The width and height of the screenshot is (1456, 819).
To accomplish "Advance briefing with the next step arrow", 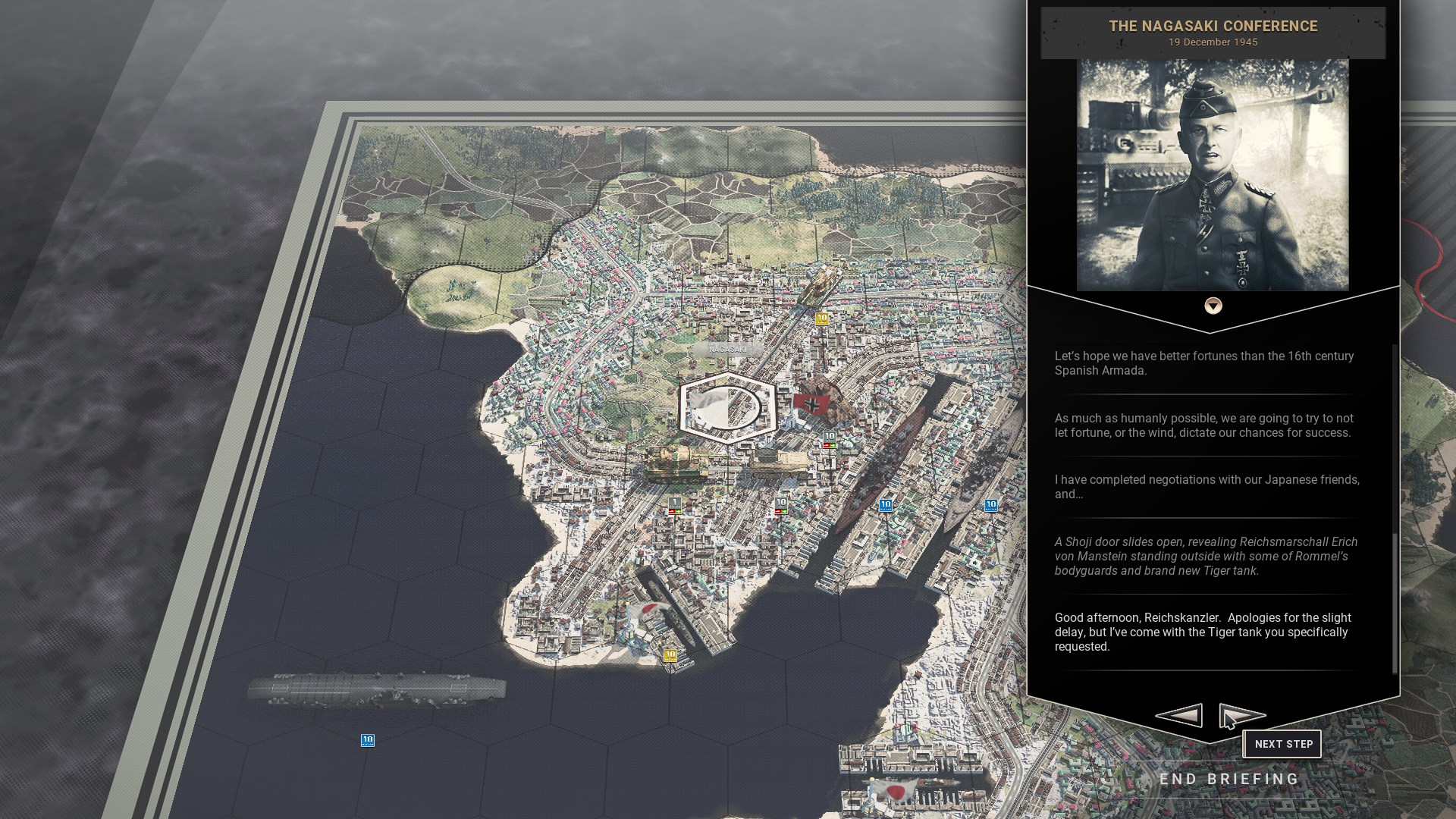I will 1242,715.
